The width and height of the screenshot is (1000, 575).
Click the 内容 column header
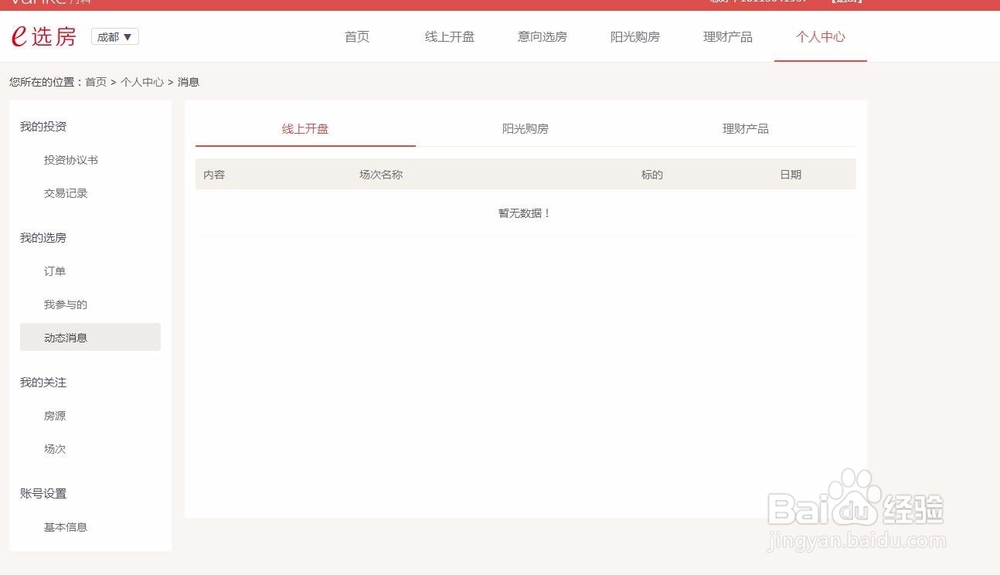[x=214, y=175]
